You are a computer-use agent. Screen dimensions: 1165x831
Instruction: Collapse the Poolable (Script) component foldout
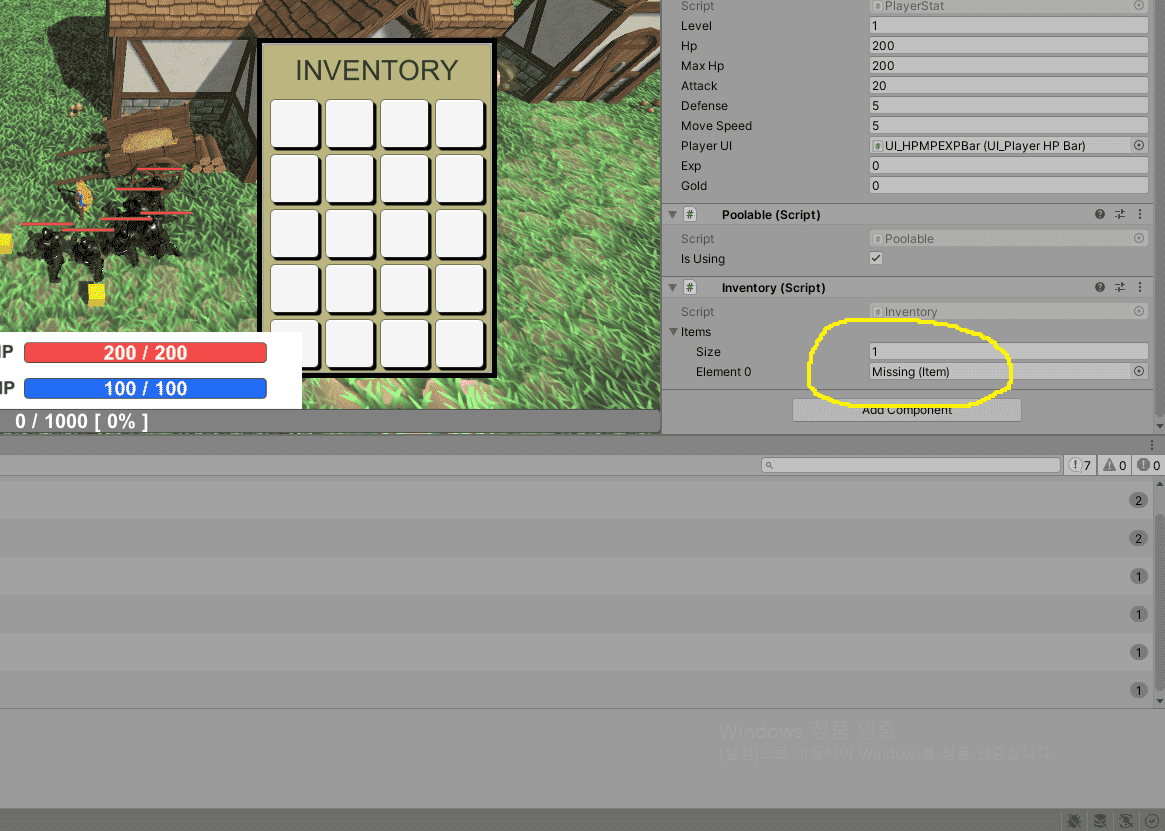click(x=672, y=214)
